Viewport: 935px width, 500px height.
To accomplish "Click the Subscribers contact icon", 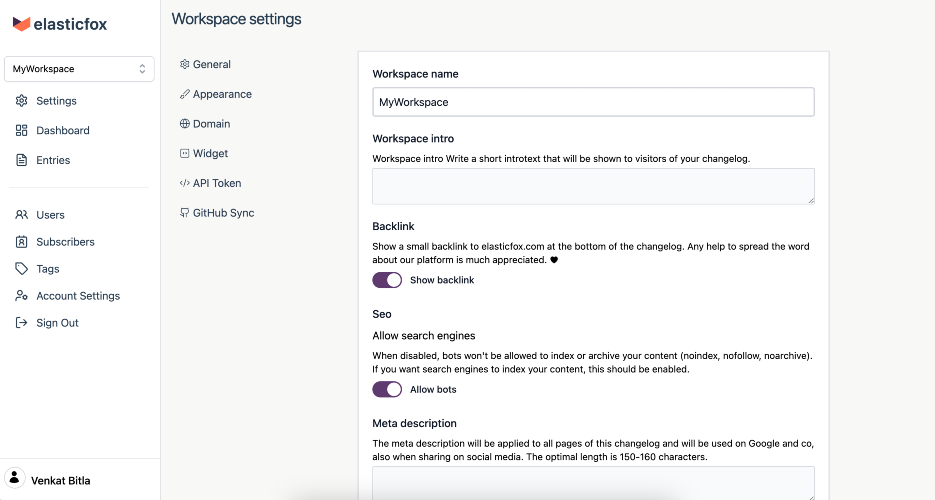I will coord(21,242).
